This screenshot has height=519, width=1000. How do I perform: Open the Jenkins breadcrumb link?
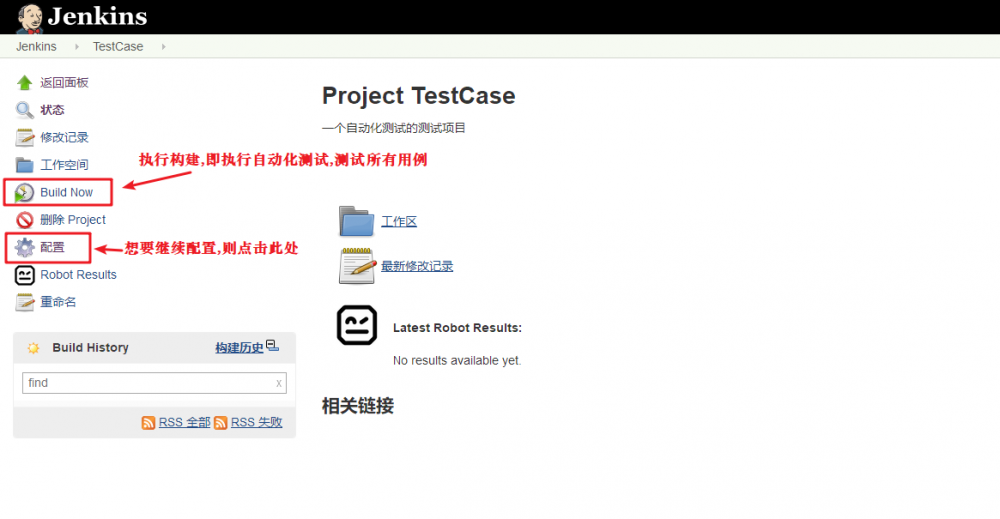point(36,47)
